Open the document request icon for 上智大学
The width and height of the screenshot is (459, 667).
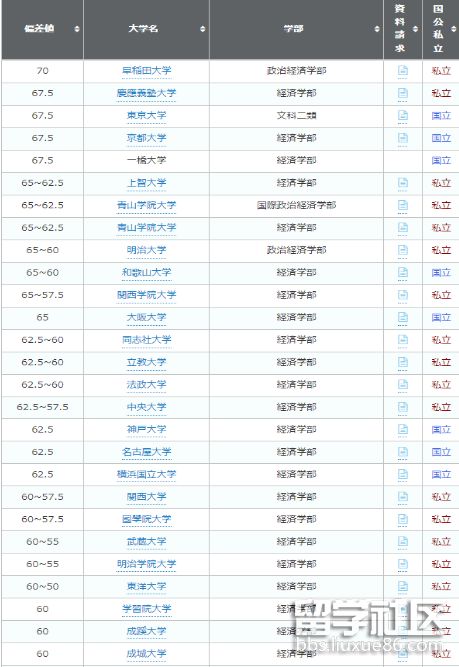pos(402,182)
